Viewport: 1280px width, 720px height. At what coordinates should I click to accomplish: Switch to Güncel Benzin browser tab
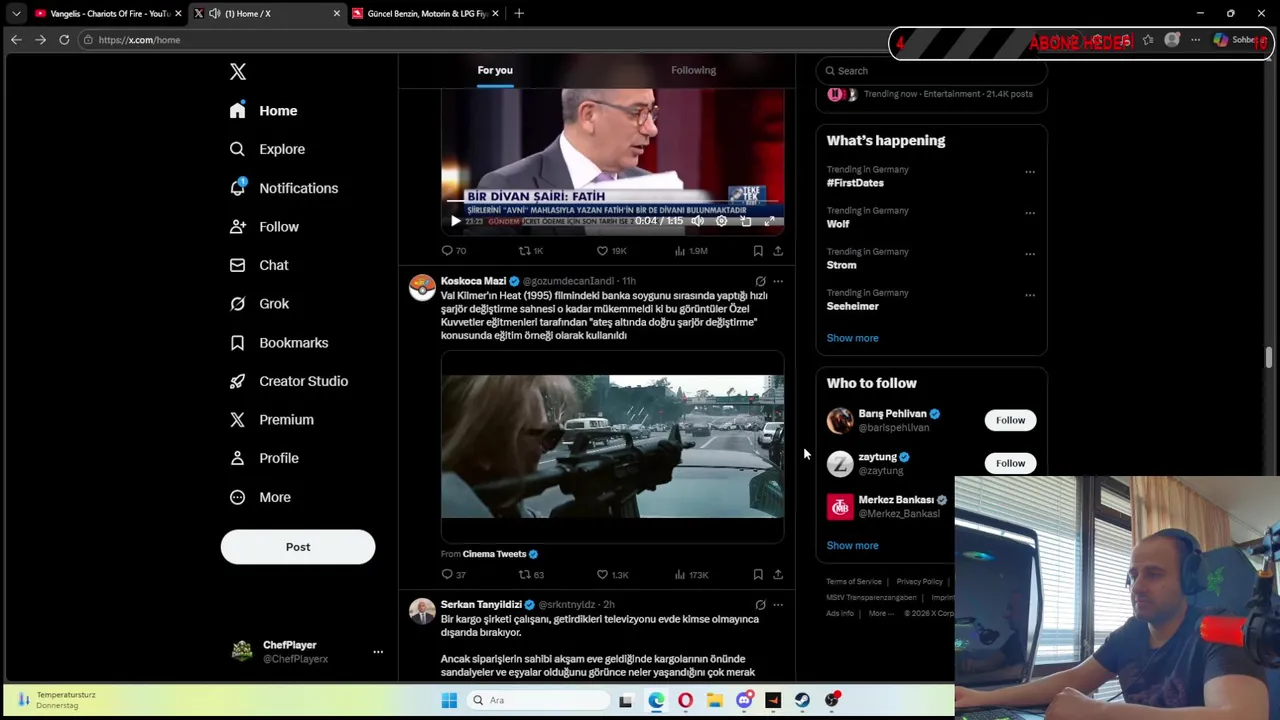(425, 14)
